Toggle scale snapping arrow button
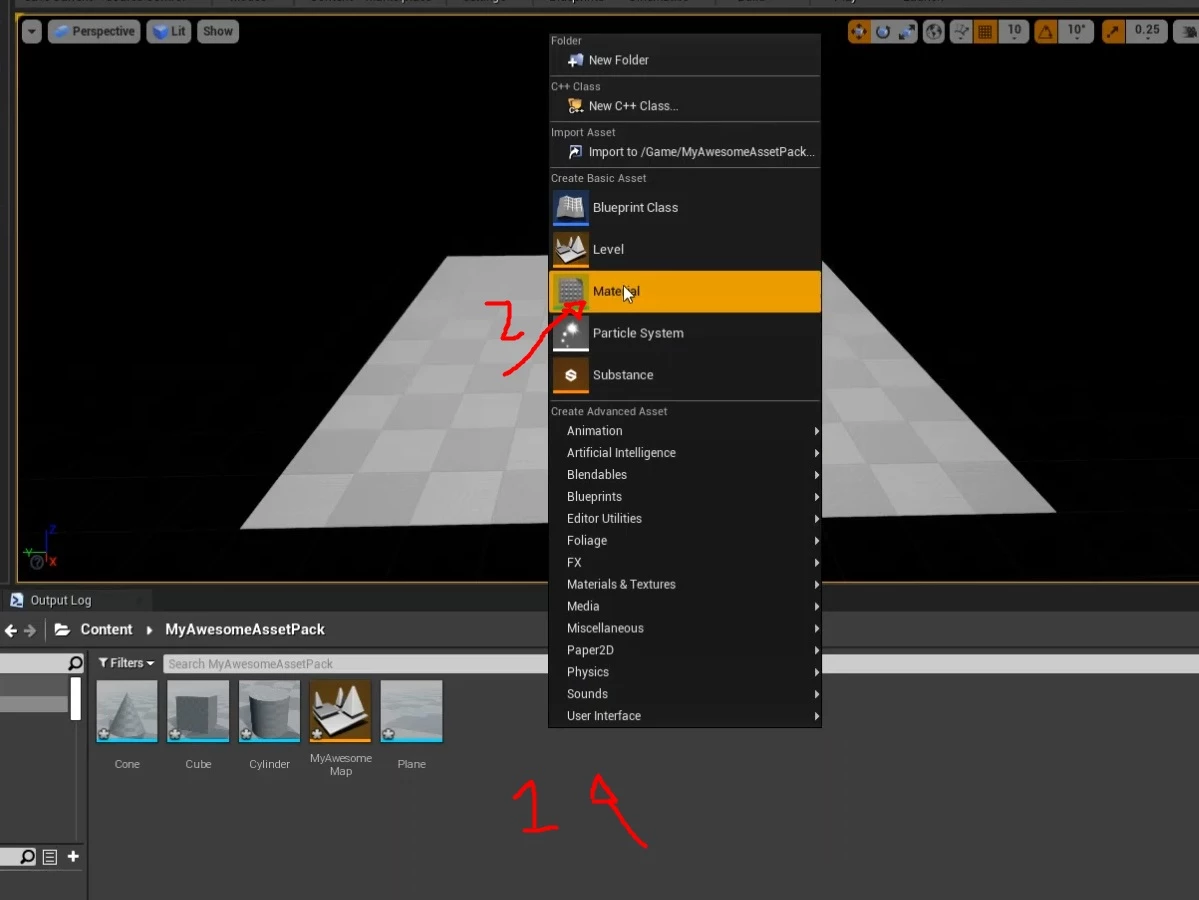This screenshot has width=1199, height=900. tap(1113, 31)
